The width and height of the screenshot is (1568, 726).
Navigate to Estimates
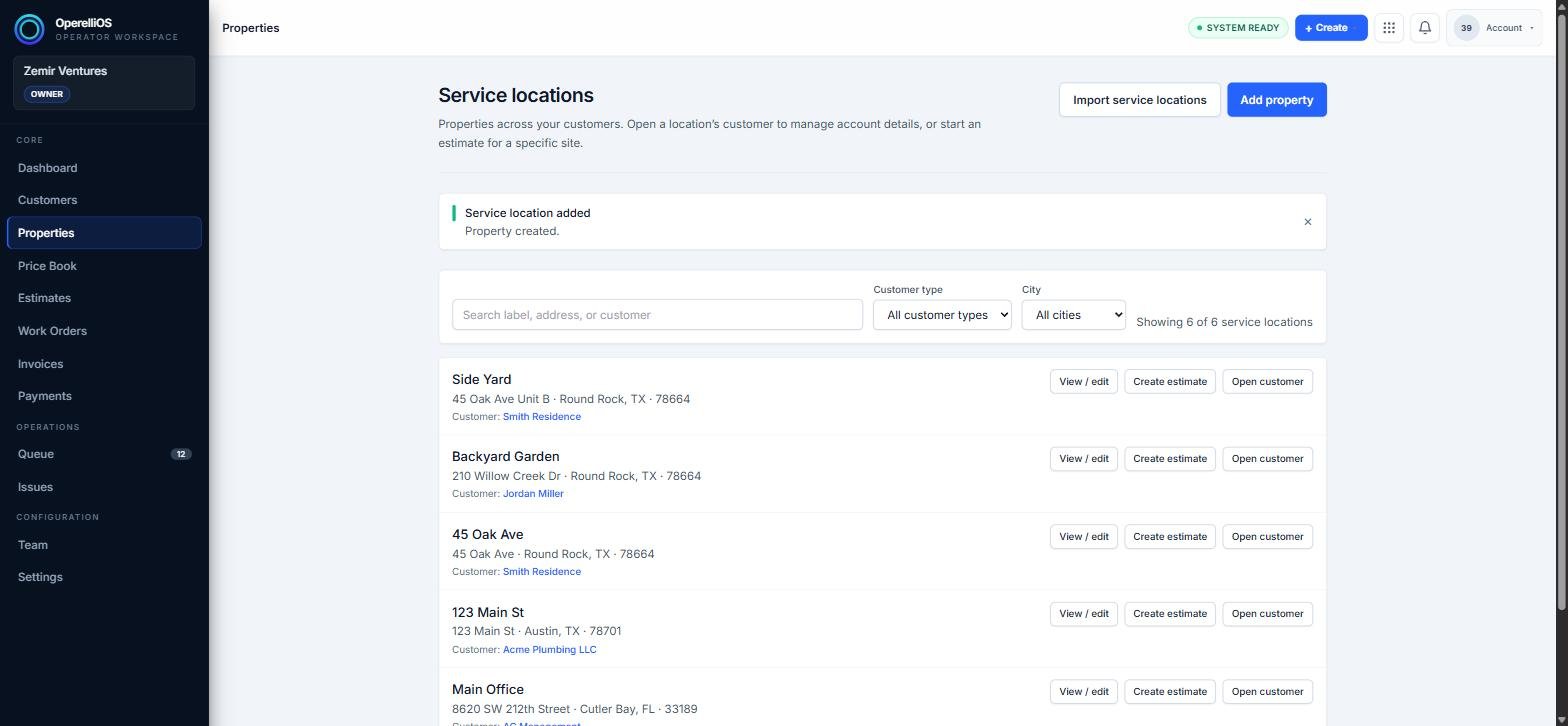point(104,298)
